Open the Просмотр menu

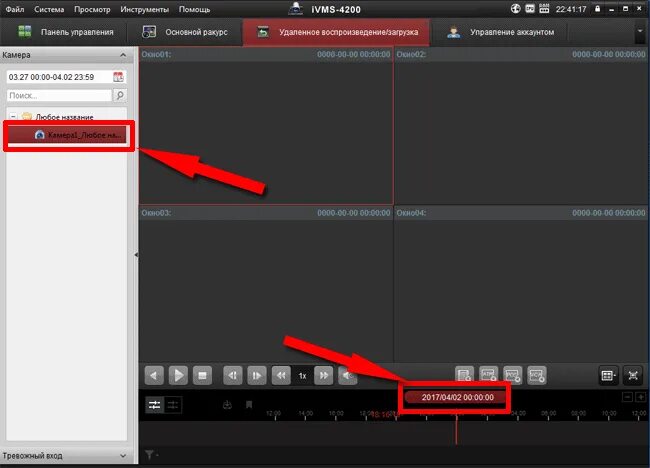(x=92, y=9)
